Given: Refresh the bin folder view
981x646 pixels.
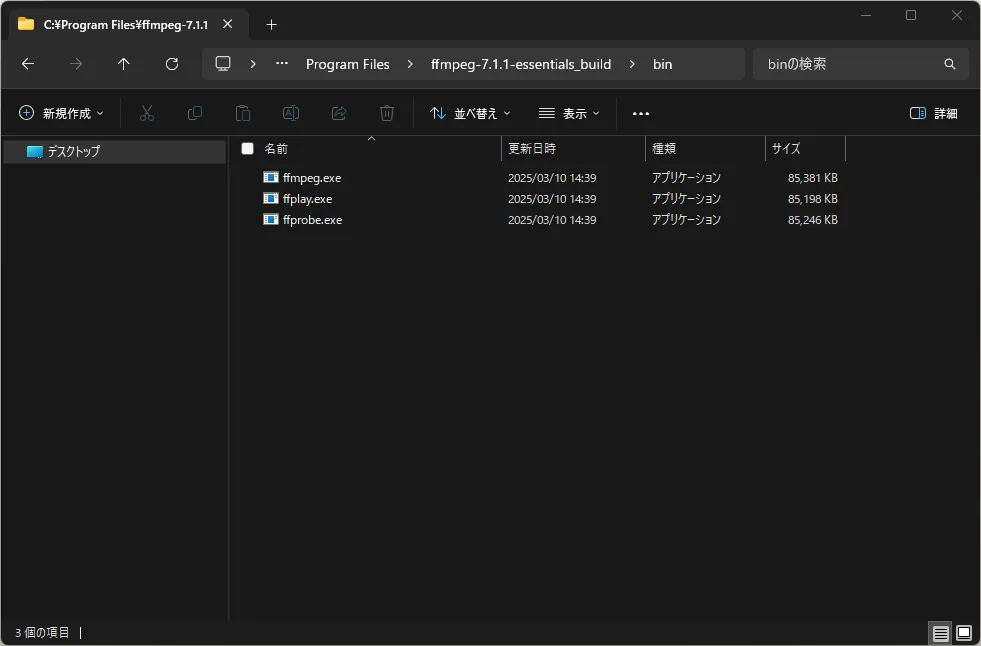Looking at the screenshot, I should (172, 64).
